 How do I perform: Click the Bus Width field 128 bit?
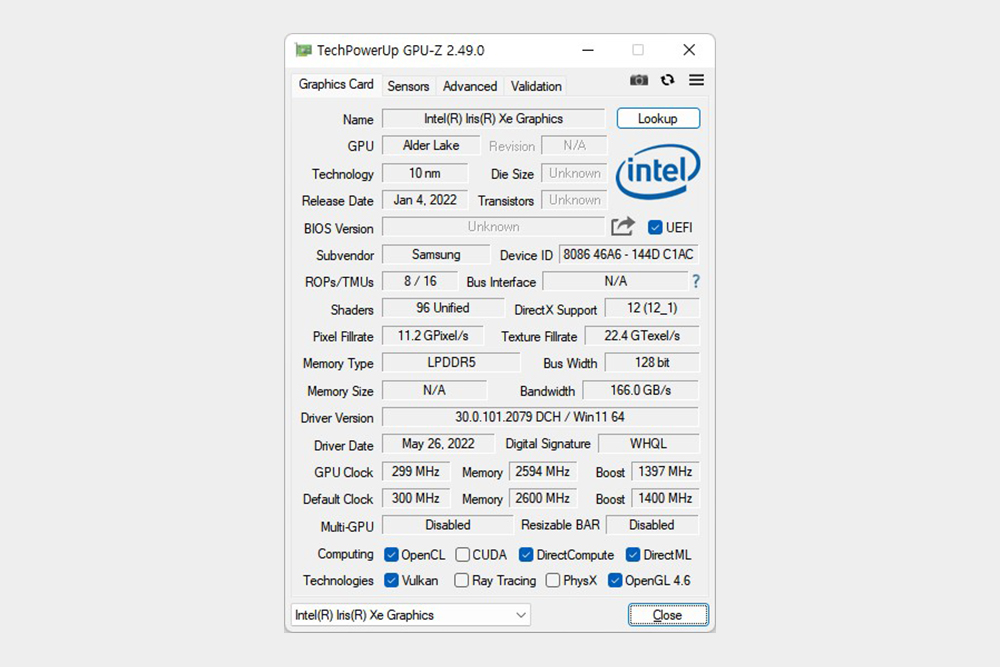[x=652, y=362]
